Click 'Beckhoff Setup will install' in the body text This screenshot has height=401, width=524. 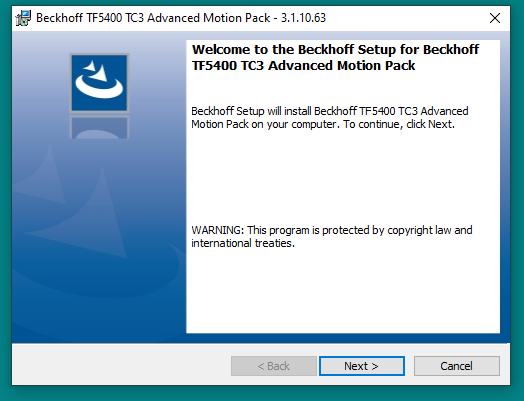point(251,111)
